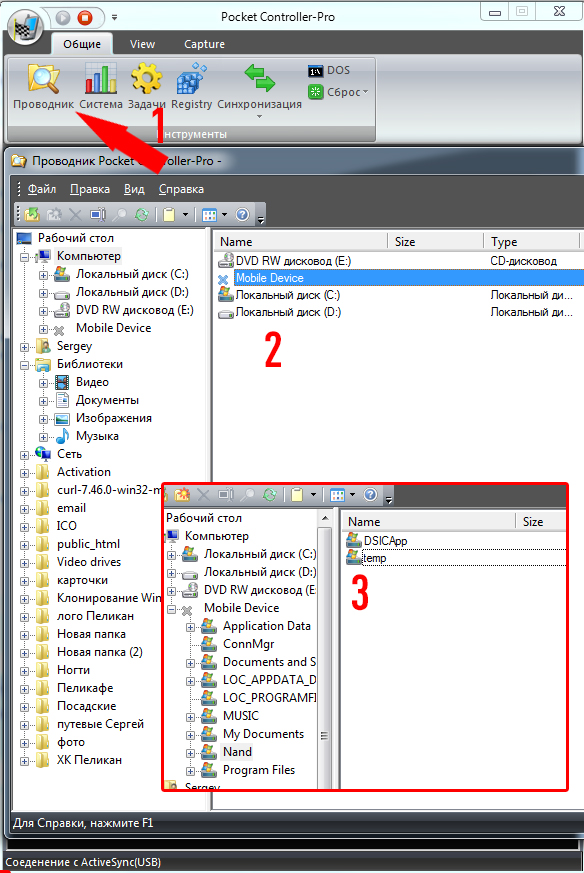The image size is (584, 873).
Task: Open toolbar options arrow at upper toolbar end
Action: (x=261, y=219)
